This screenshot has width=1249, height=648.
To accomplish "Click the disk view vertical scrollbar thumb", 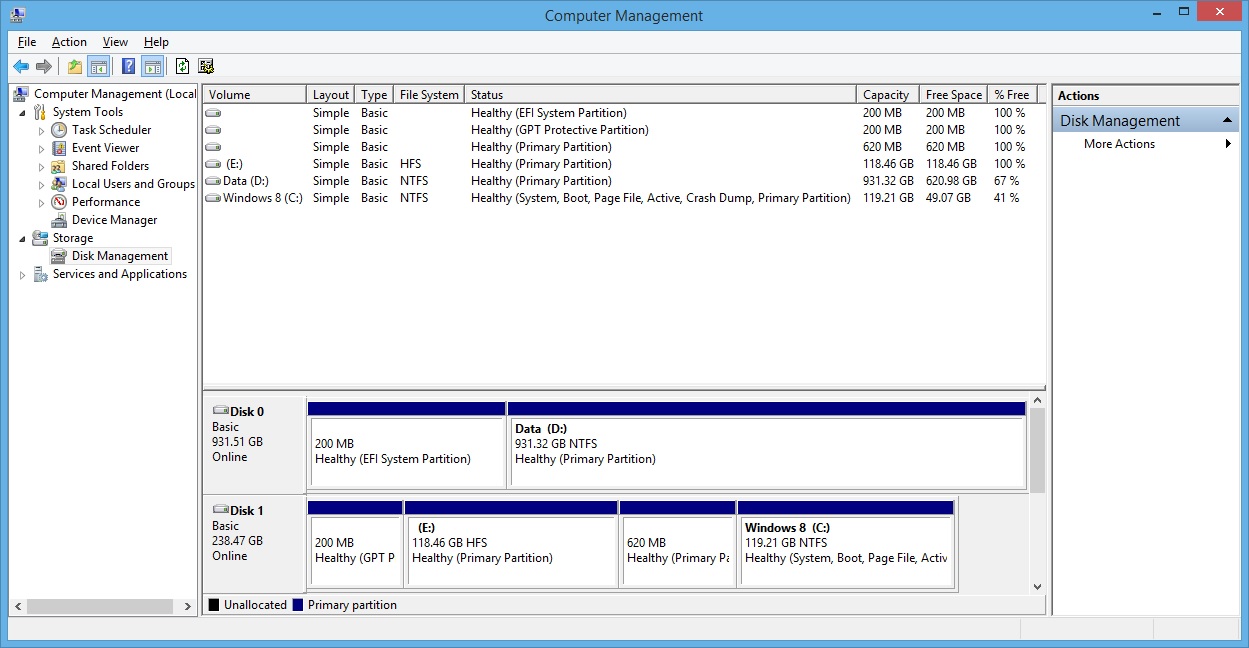I will [1037, 450].
